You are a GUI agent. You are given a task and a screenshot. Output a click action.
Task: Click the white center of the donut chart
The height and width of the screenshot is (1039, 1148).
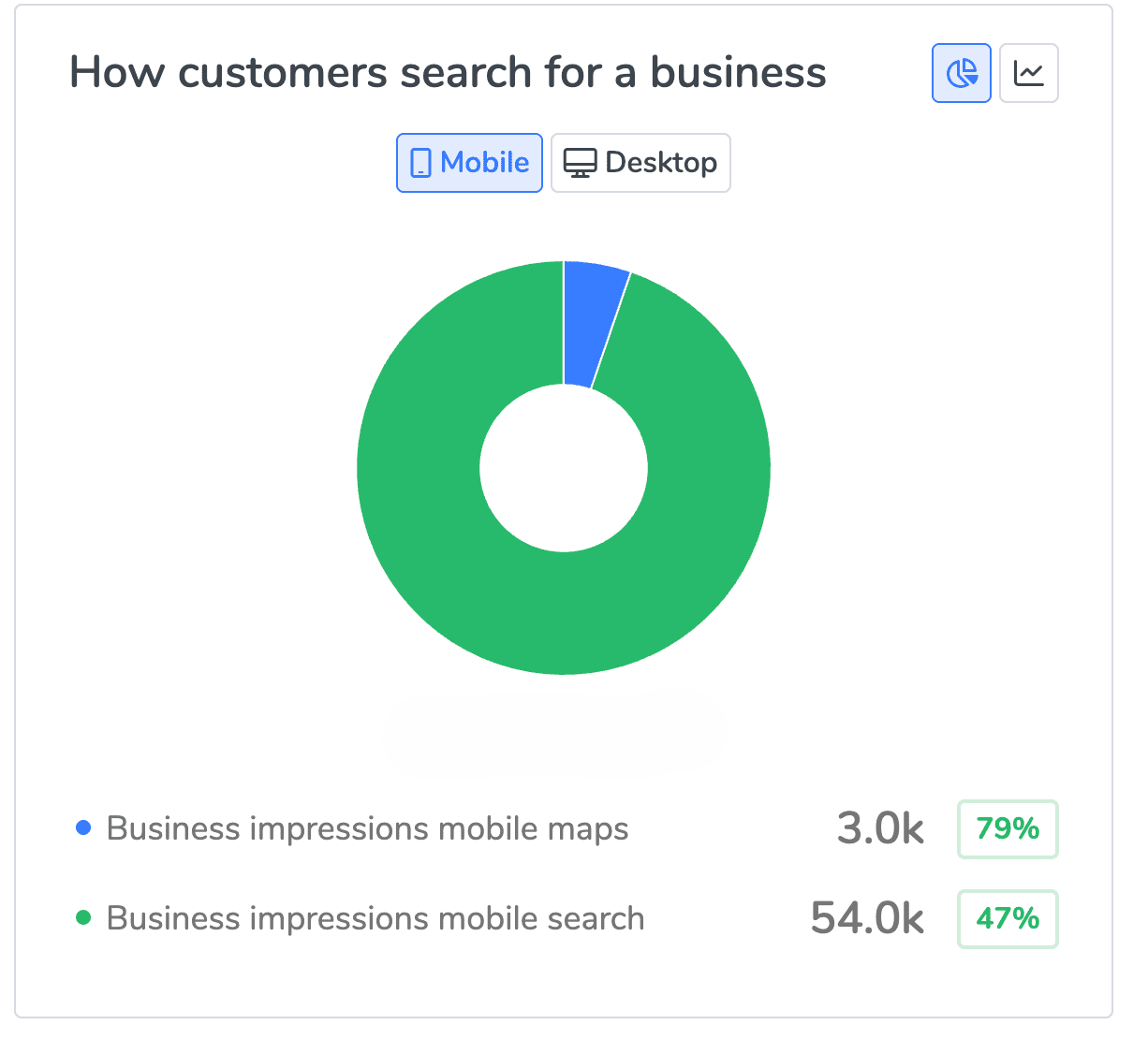pyautogui.click(x=564, y=468)
